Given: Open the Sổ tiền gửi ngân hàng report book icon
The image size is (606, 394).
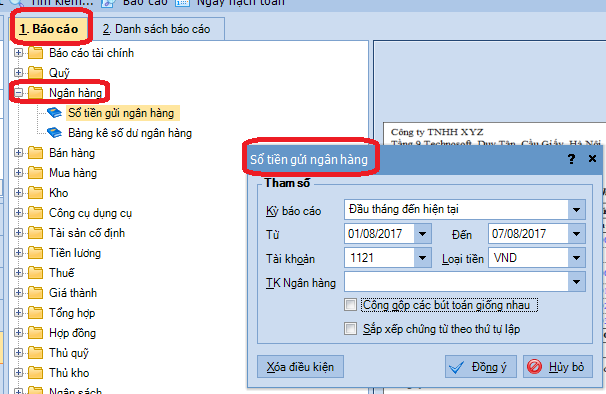Looking at the screenshot, I should tap(54, 113).
